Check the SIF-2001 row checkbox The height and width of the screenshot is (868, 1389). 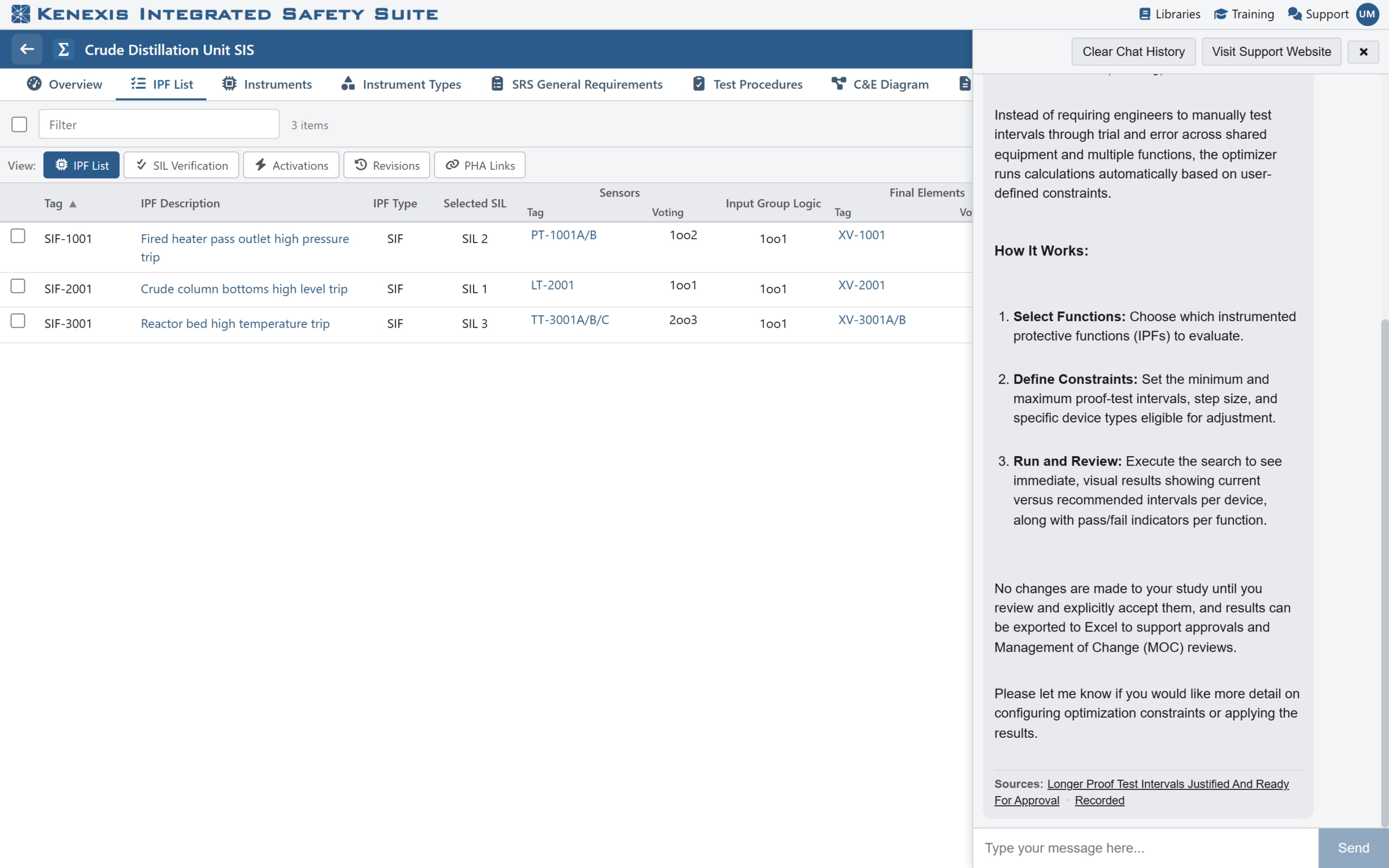click(x=18, y=286)
